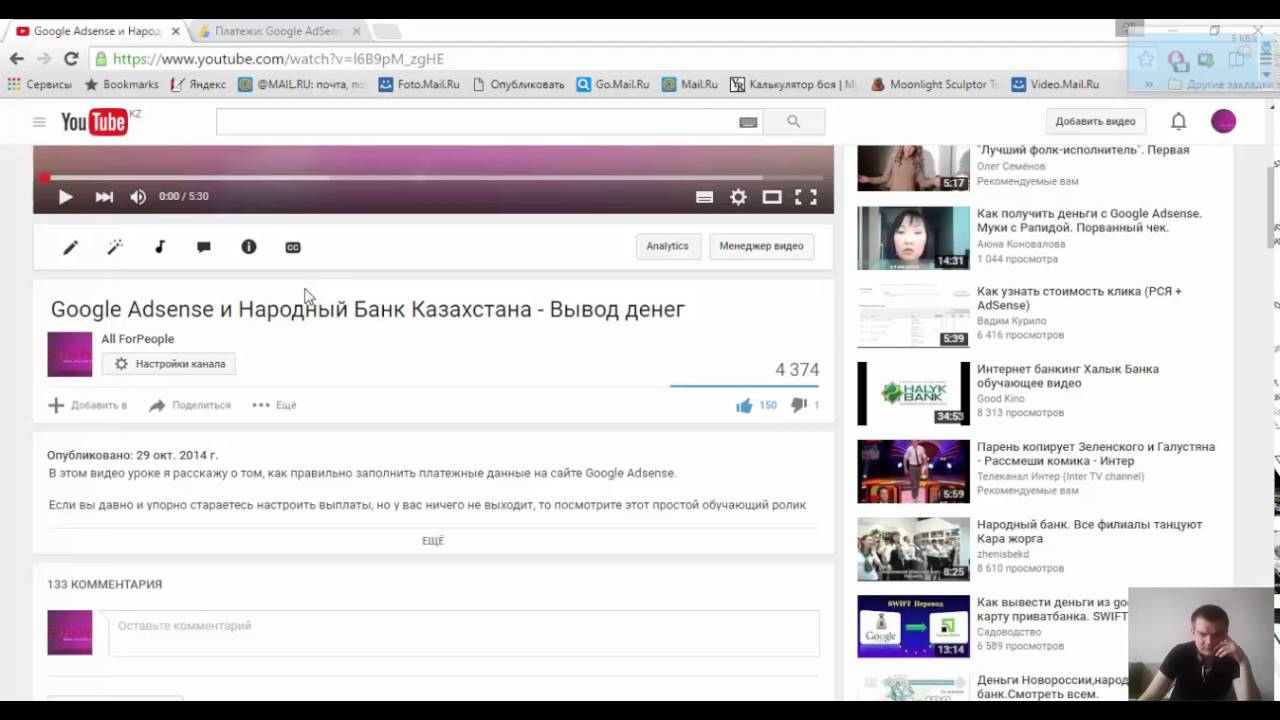1280x720 pixels.
Task: Open SWIFT Перевод video thumbnail
Action: [x=913, y=626]
